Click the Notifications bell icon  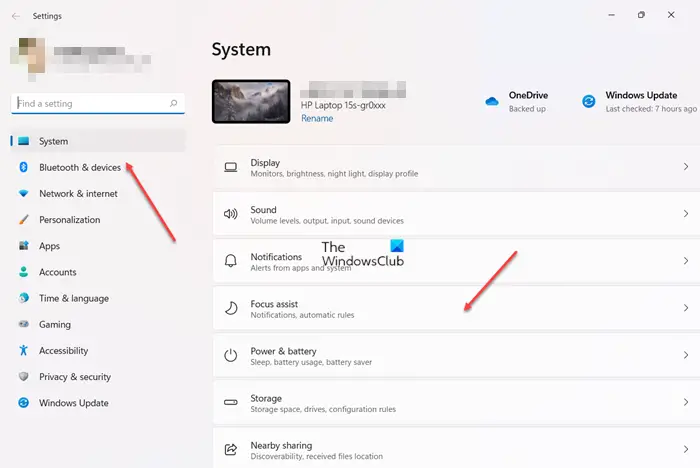(231, 261)
